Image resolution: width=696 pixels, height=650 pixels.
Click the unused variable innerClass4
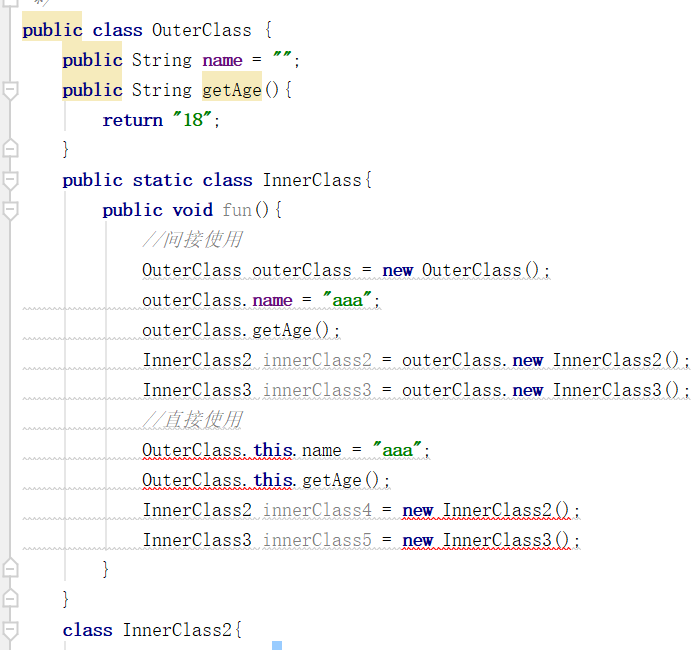[x=317, y=510]
